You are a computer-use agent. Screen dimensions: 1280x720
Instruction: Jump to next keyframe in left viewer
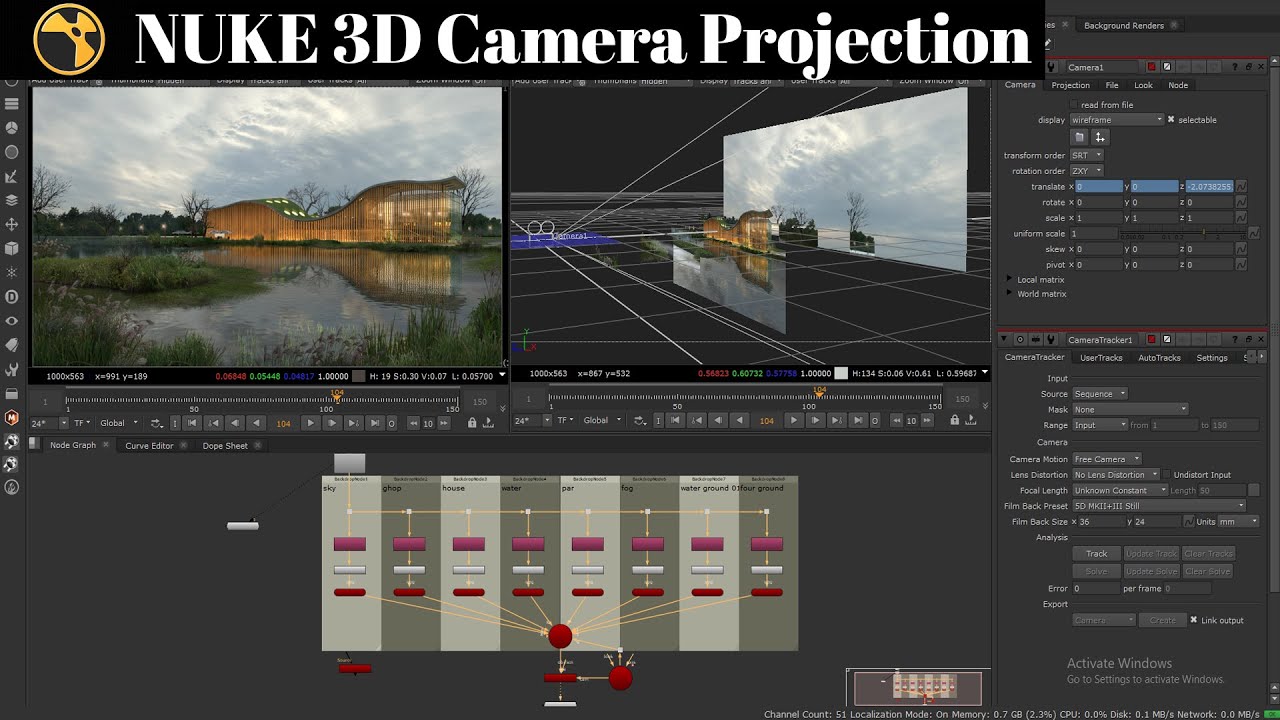pyautogui.click(x=353, y=423)
